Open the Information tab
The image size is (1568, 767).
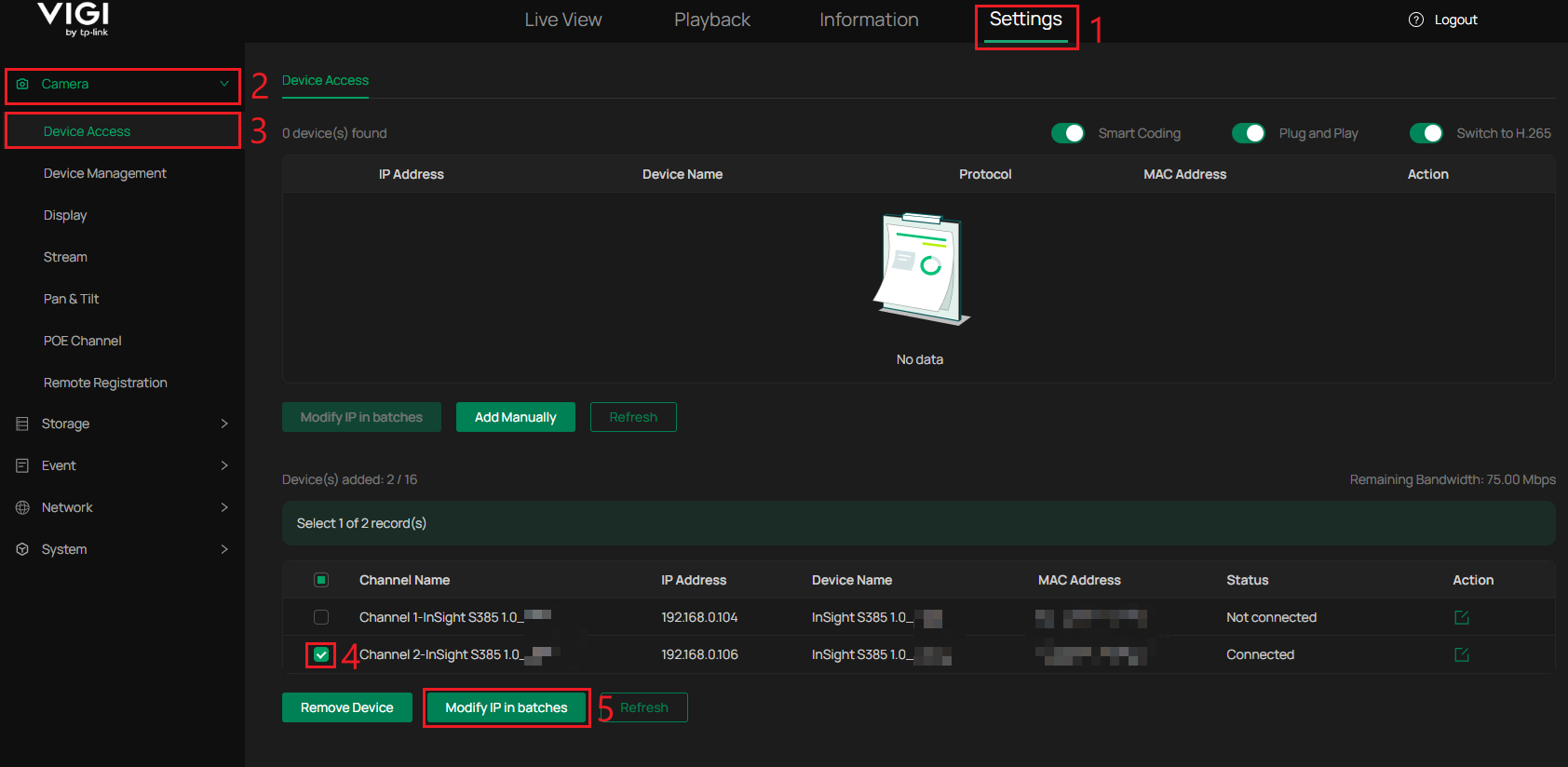tap(869, 20)
